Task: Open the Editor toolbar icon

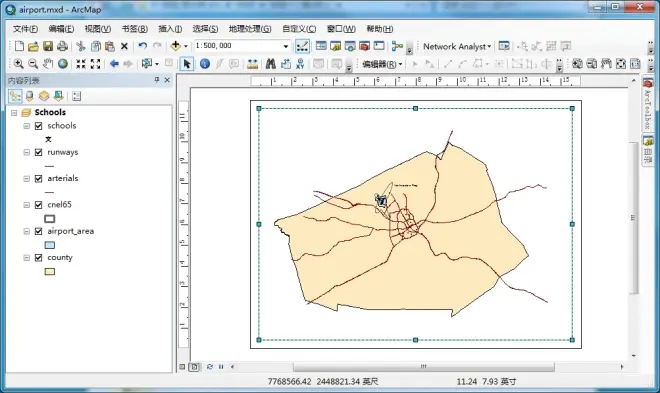Action: pos(302,46)
